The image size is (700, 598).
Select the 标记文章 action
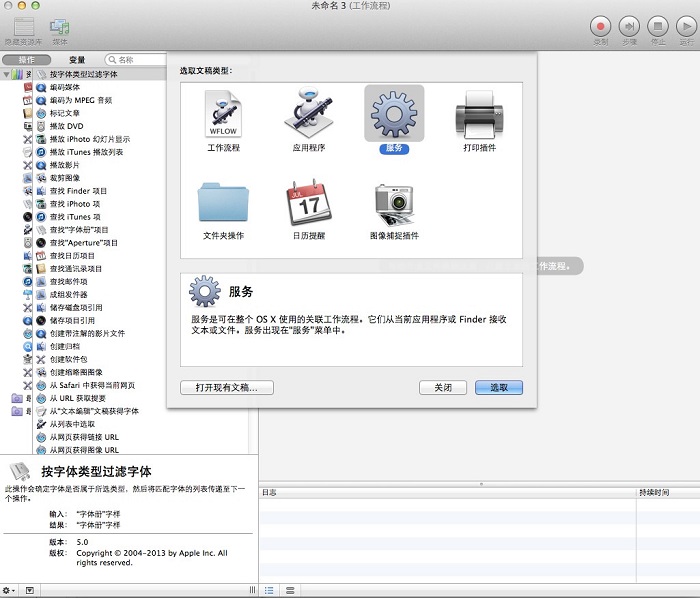click(100, 113)
